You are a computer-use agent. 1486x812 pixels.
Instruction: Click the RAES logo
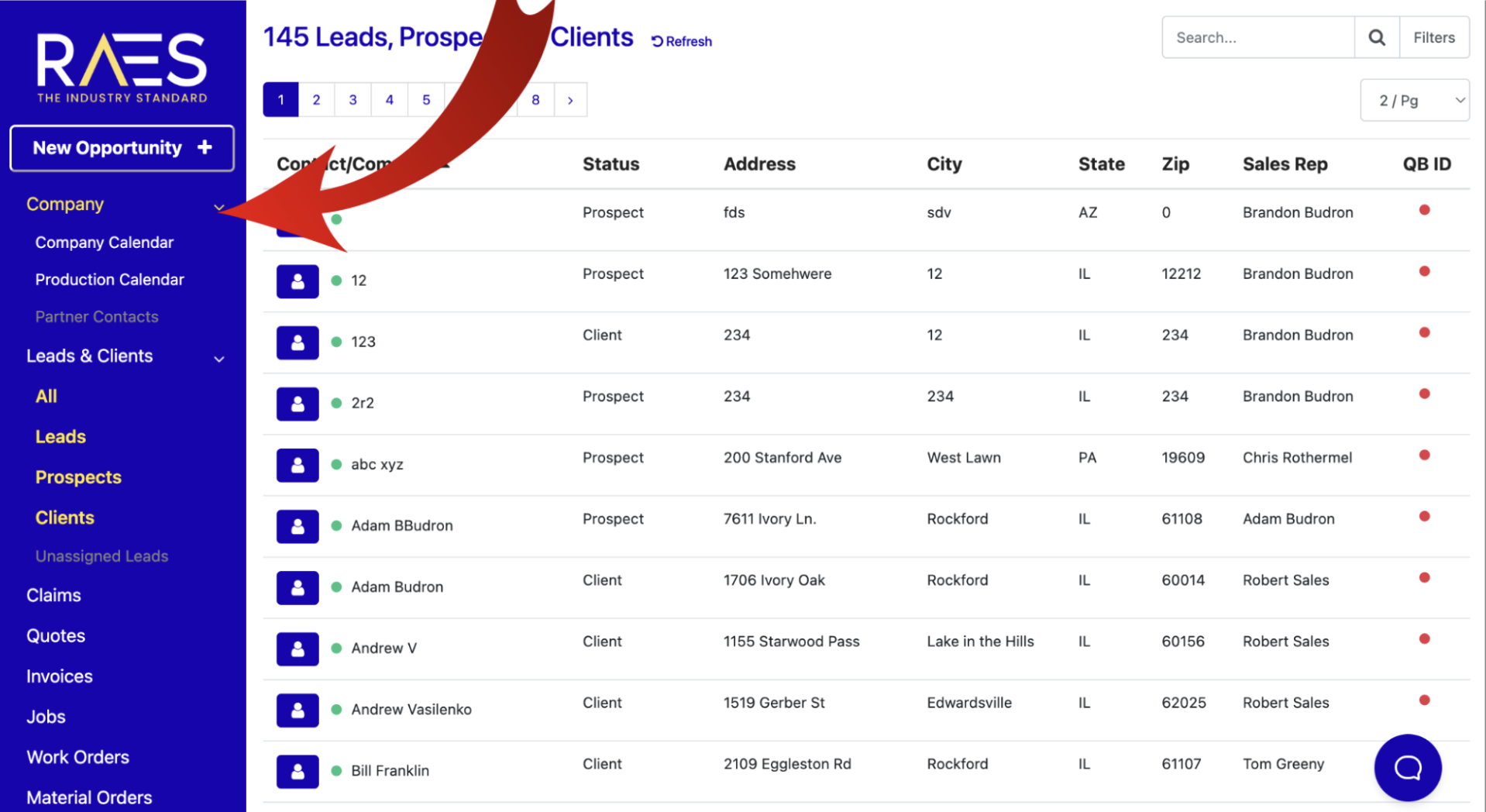coord(122,67)
